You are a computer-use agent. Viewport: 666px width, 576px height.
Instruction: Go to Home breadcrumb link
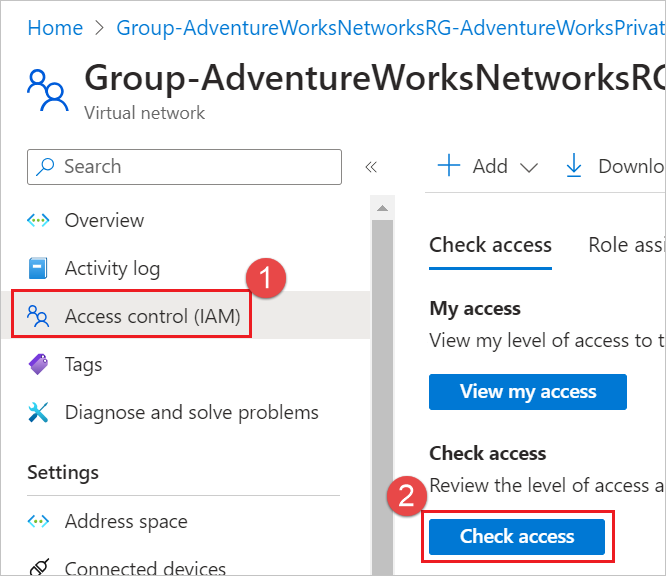[x=55, y=28]
